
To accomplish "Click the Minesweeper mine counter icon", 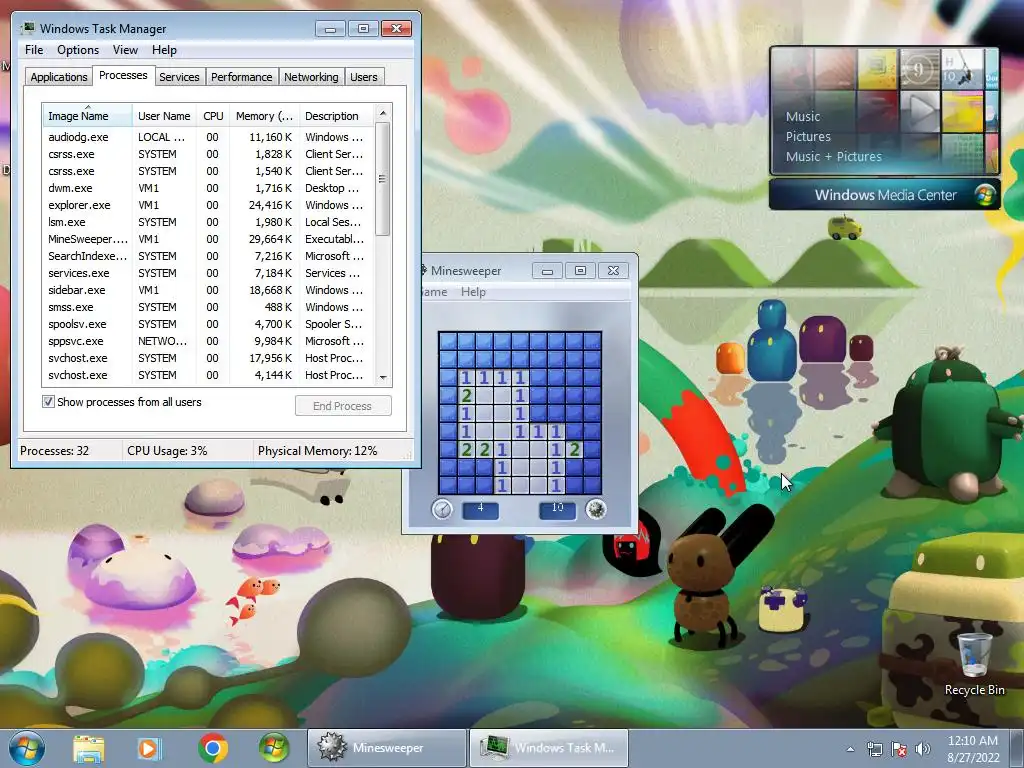I will pyautogui.click(x=596, y=509).
